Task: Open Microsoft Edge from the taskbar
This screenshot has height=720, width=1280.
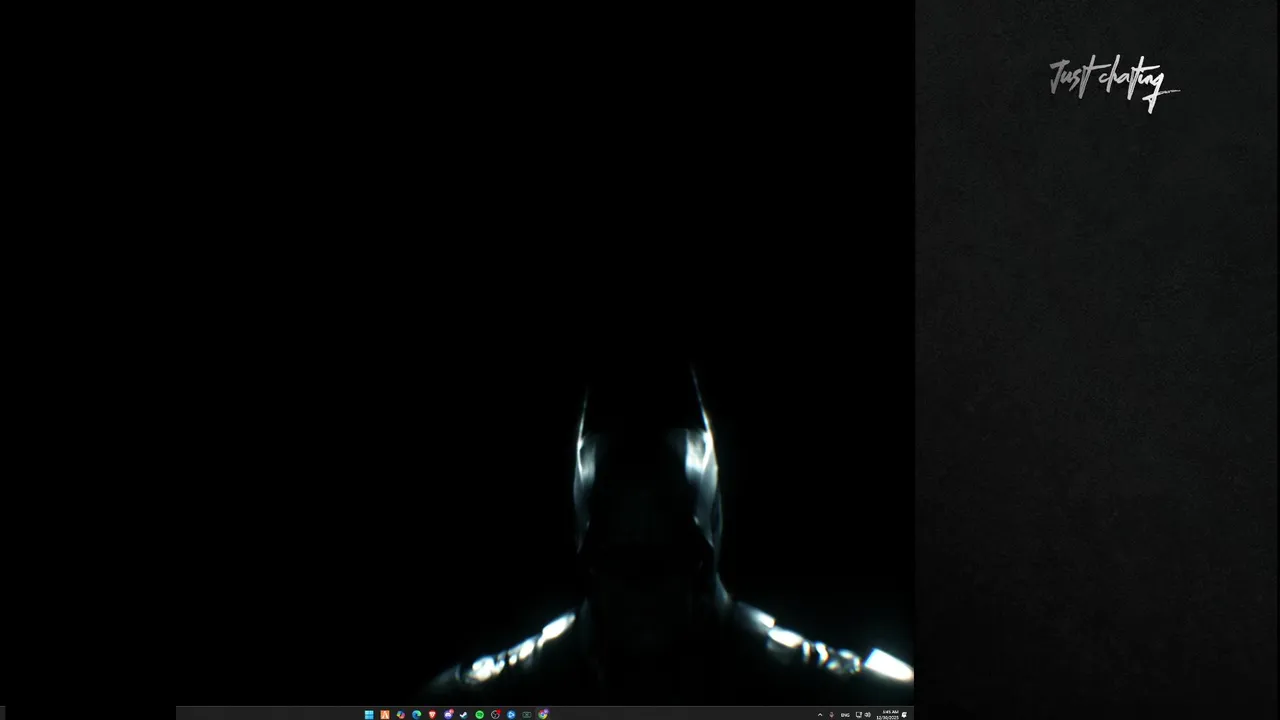Action: click(x=416, y=715)
